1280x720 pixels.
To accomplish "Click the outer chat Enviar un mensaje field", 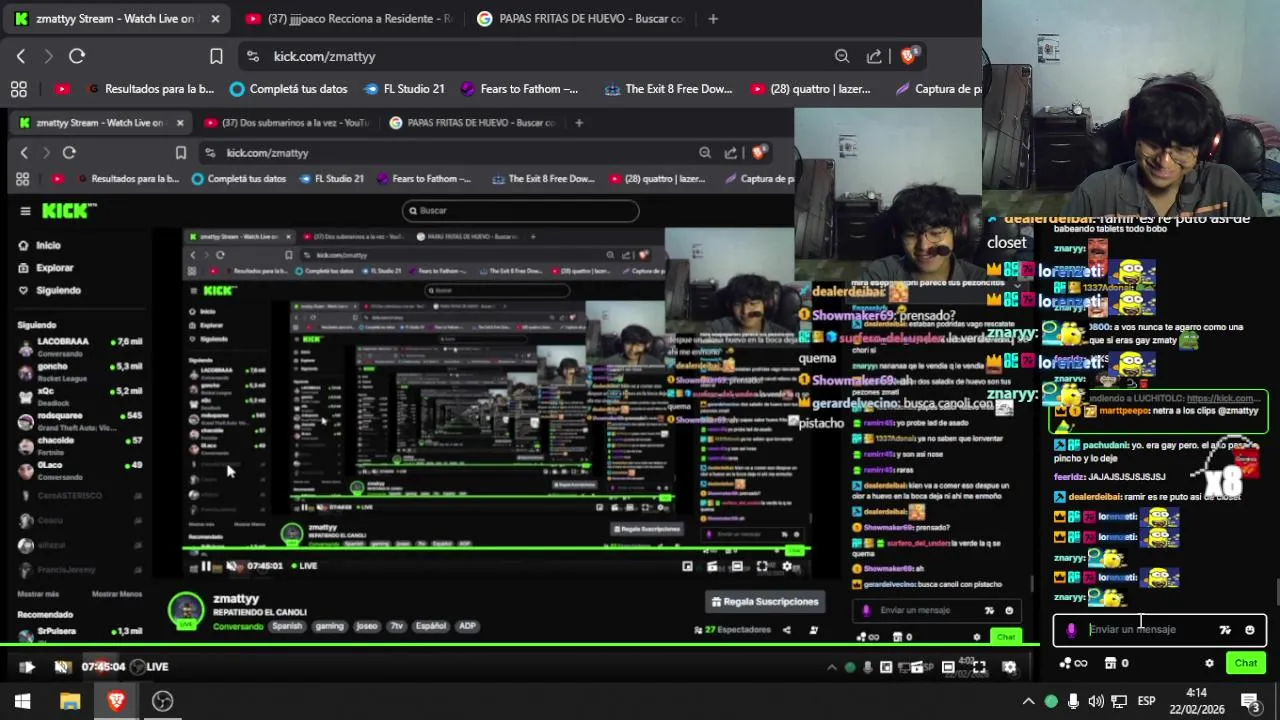I will pyautogui.click(x=1147, y=629).
